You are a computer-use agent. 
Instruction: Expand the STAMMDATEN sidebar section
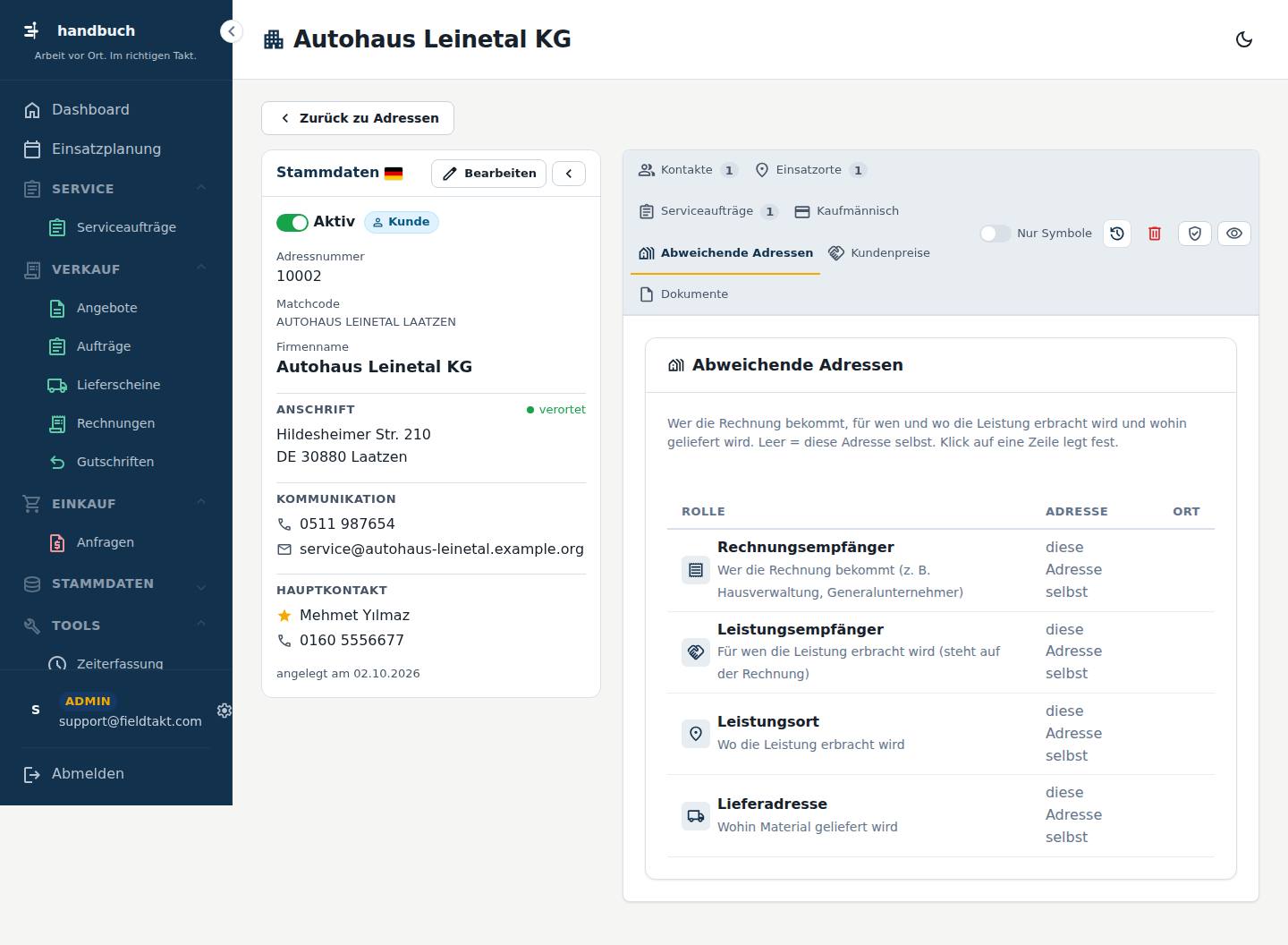[116, 584]
